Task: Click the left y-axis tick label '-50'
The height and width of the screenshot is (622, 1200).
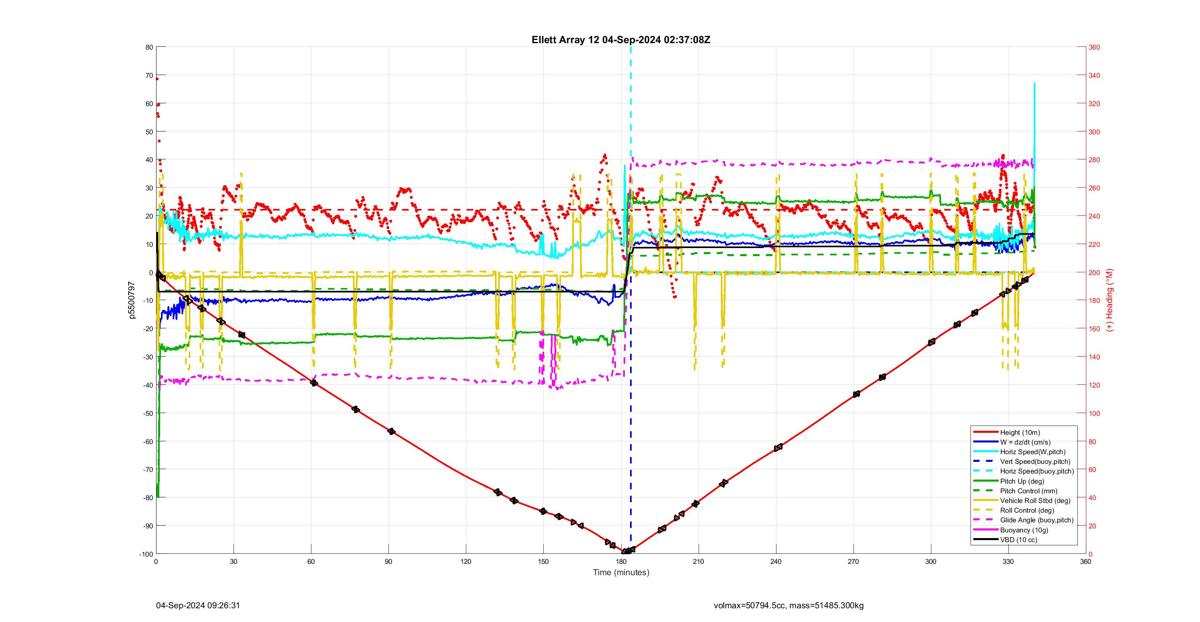Action: coord(147,413)
